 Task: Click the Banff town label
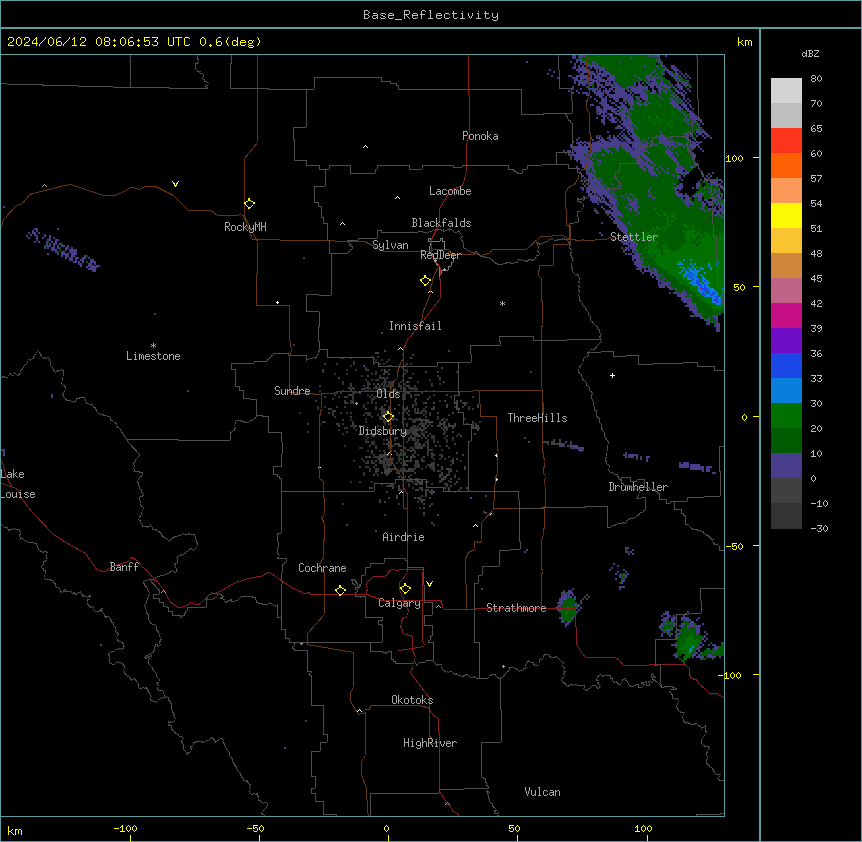coord(124,567)
